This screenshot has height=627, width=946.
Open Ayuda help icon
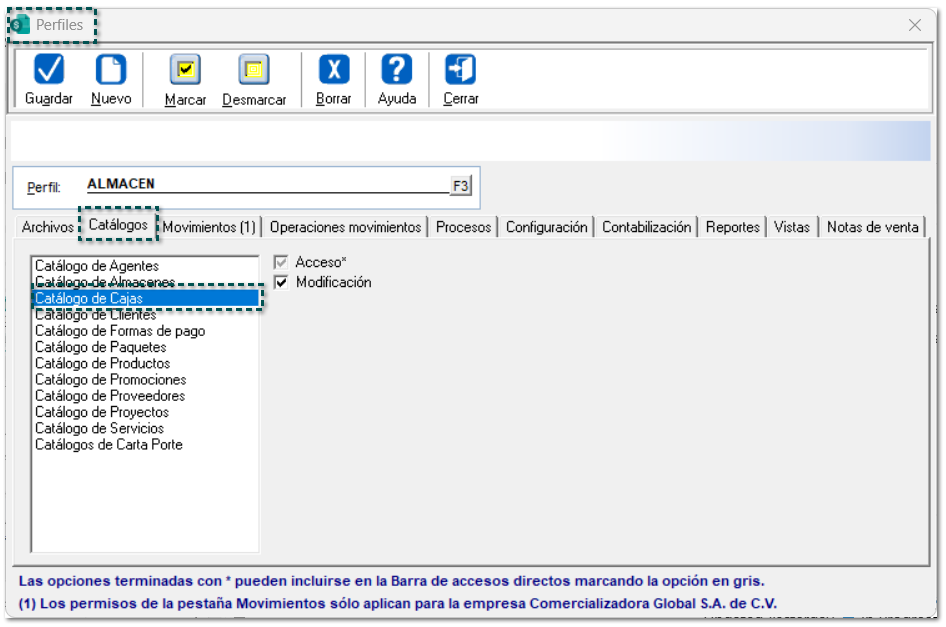(x=397, y=70)
